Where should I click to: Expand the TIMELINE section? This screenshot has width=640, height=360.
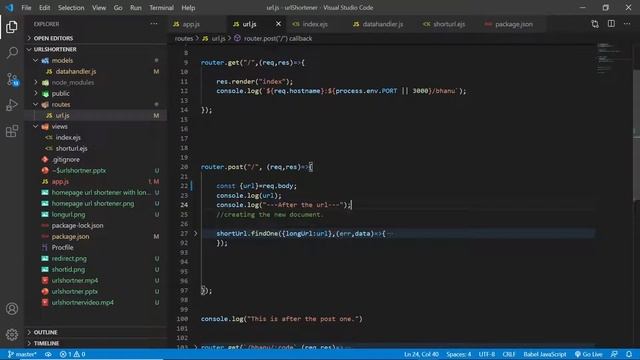coord(46,343)
